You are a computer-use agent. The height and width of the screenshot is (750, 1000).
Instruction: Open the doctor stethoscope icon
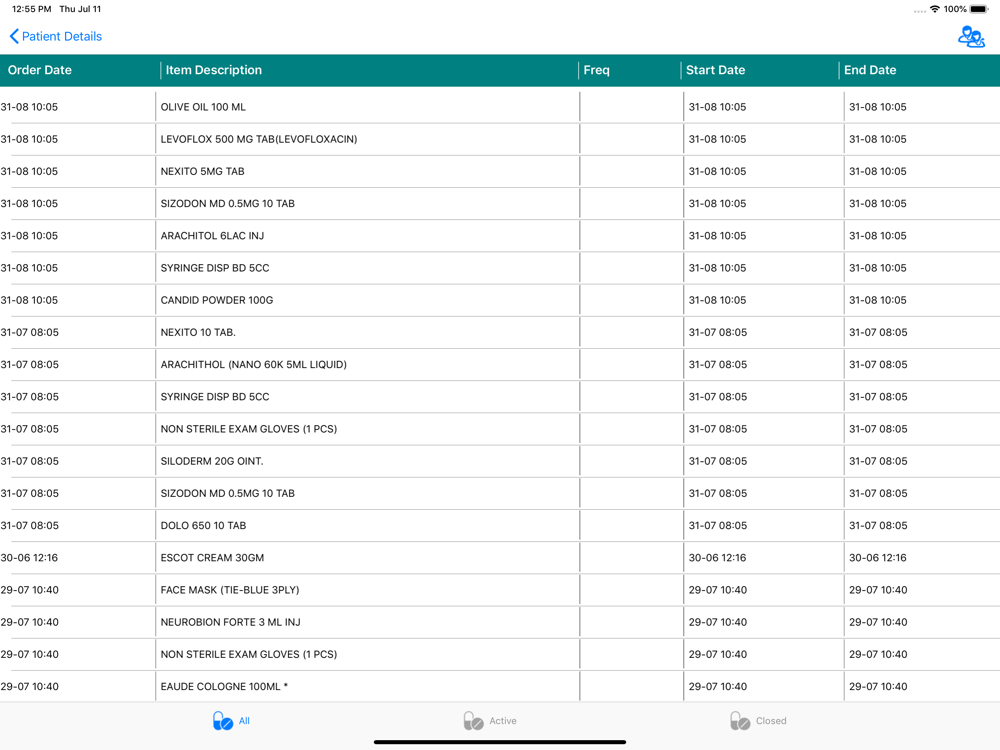click(x=971, y=37)
